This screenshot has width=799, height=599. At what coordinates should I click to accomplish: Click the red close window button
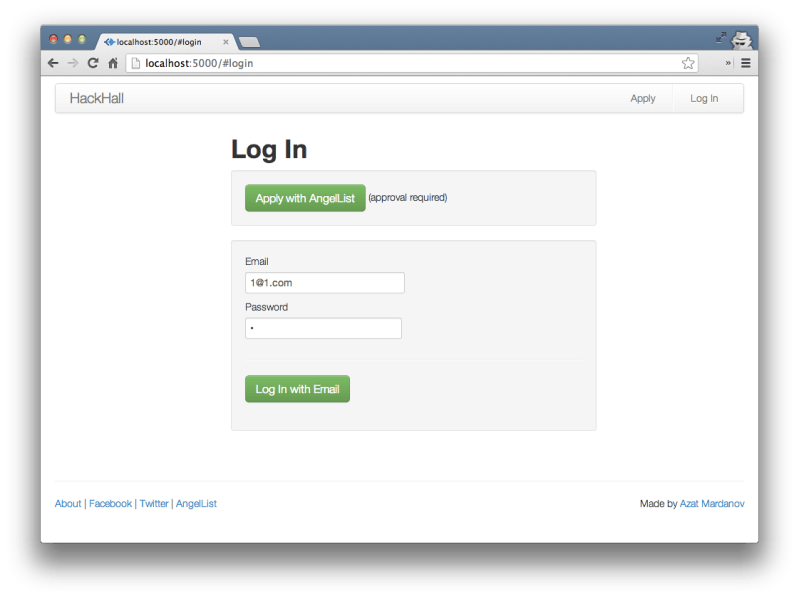[x=54, y=39]
